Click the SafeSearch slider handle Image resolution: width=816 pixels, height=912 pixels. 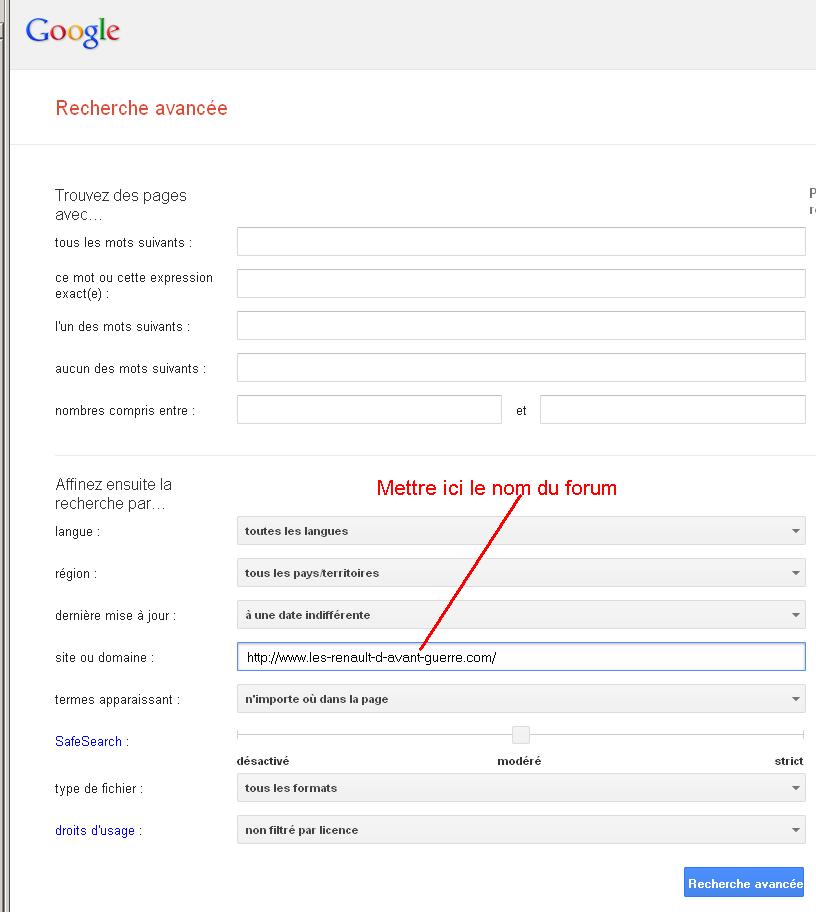pos(521,735)
